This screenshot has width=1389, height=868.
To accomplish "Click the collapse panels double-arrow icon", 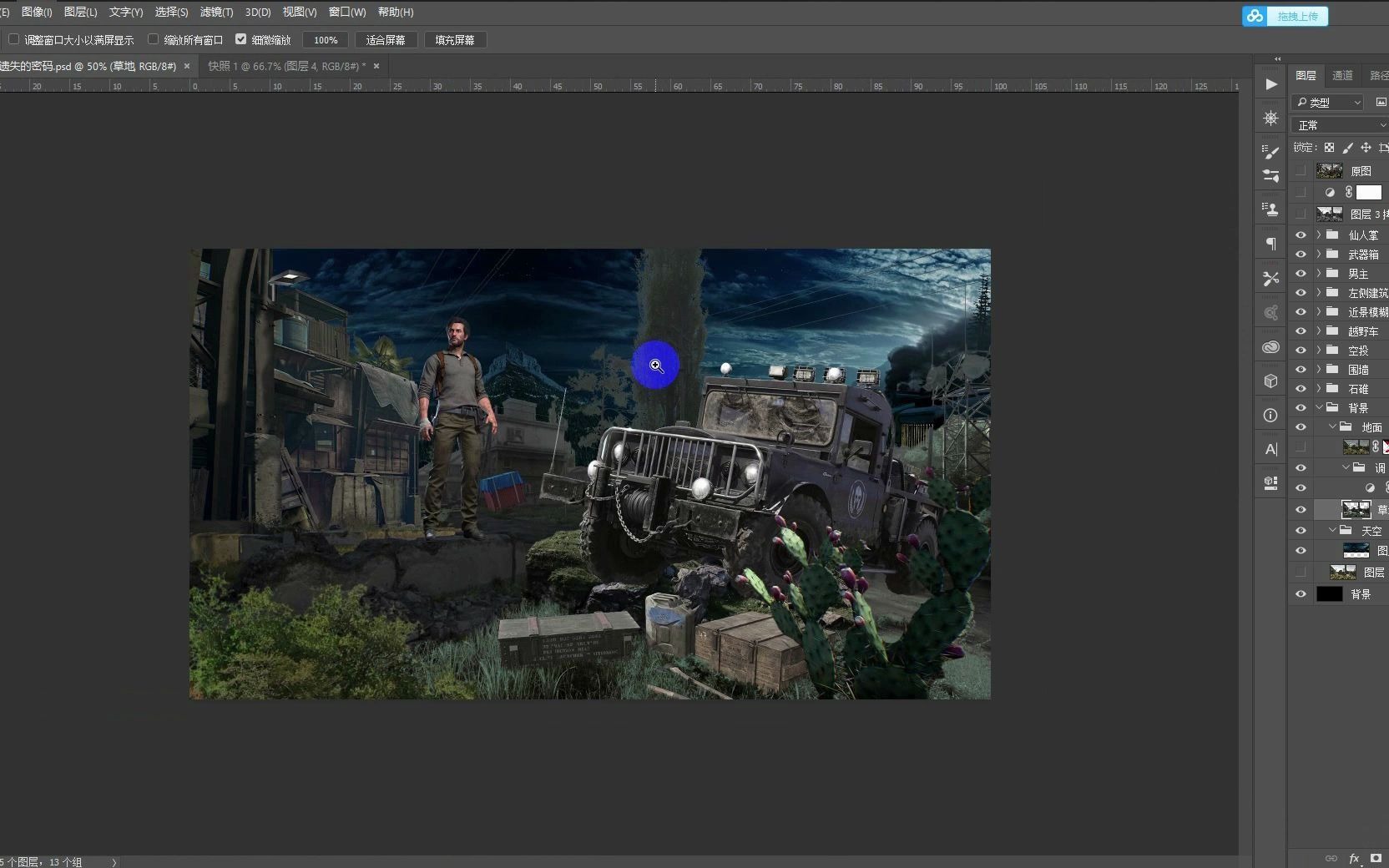I will [x=1277, y=58].
